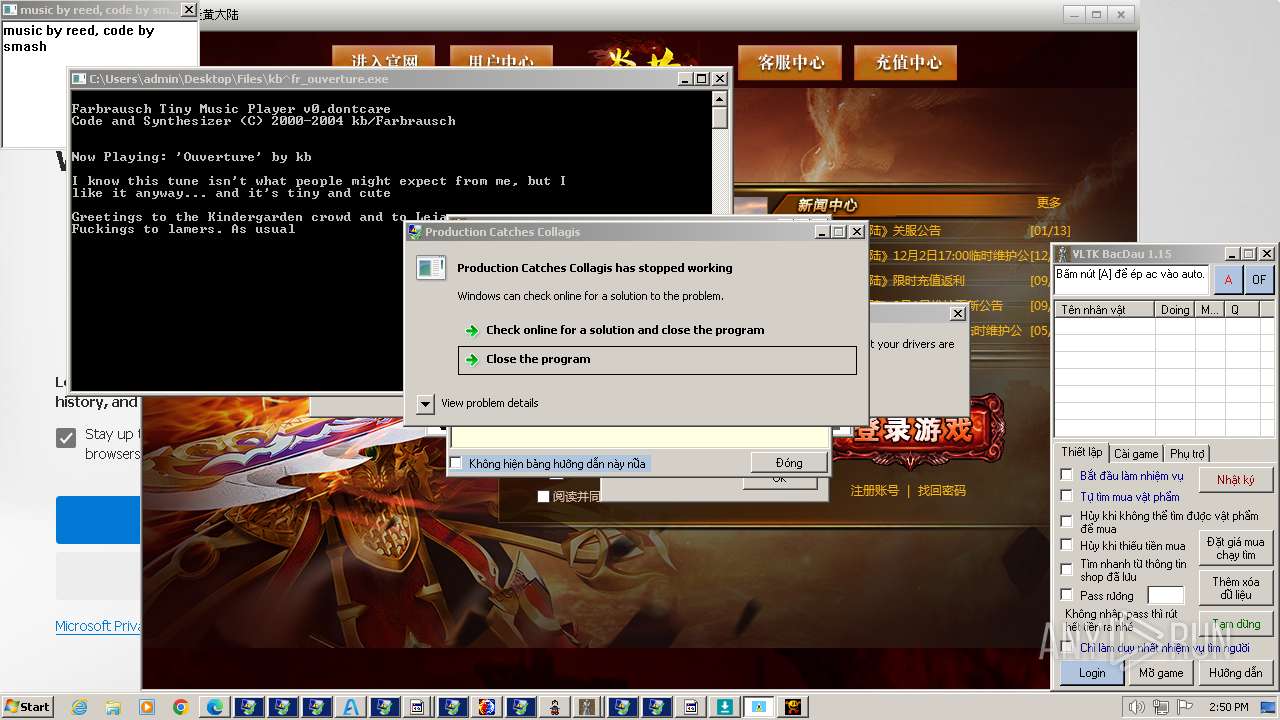Click the volume speaker icon in system tray
The width and height of the screenshot is (1280, 720).
(x=1137, y=707)
